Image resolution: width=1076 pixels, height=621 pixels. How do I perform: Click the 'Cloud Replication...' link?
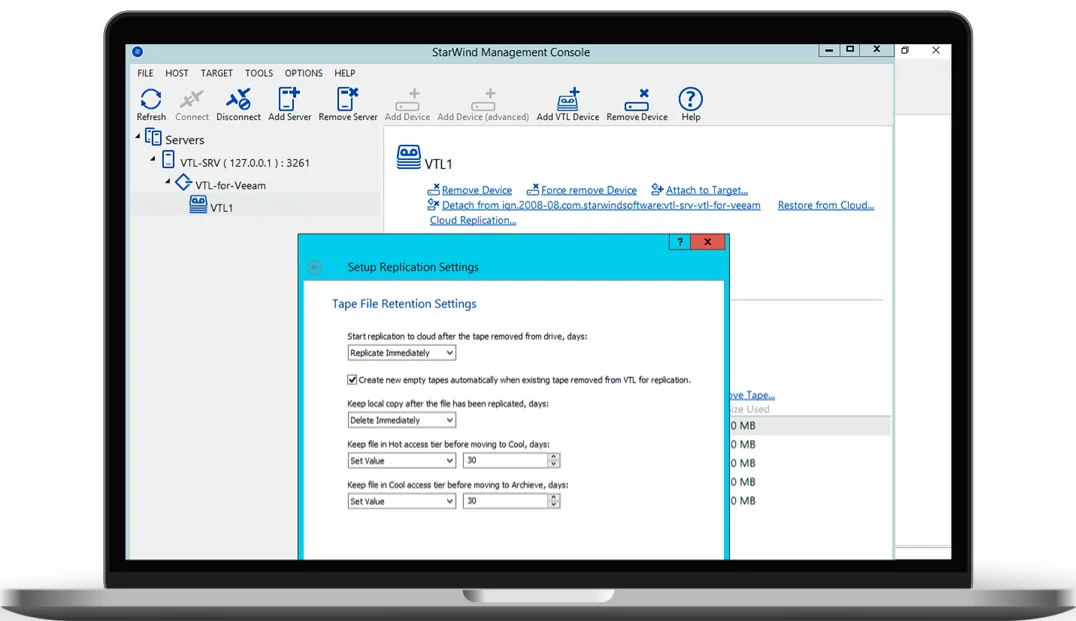pyautogui.click(x=473, y=220)
